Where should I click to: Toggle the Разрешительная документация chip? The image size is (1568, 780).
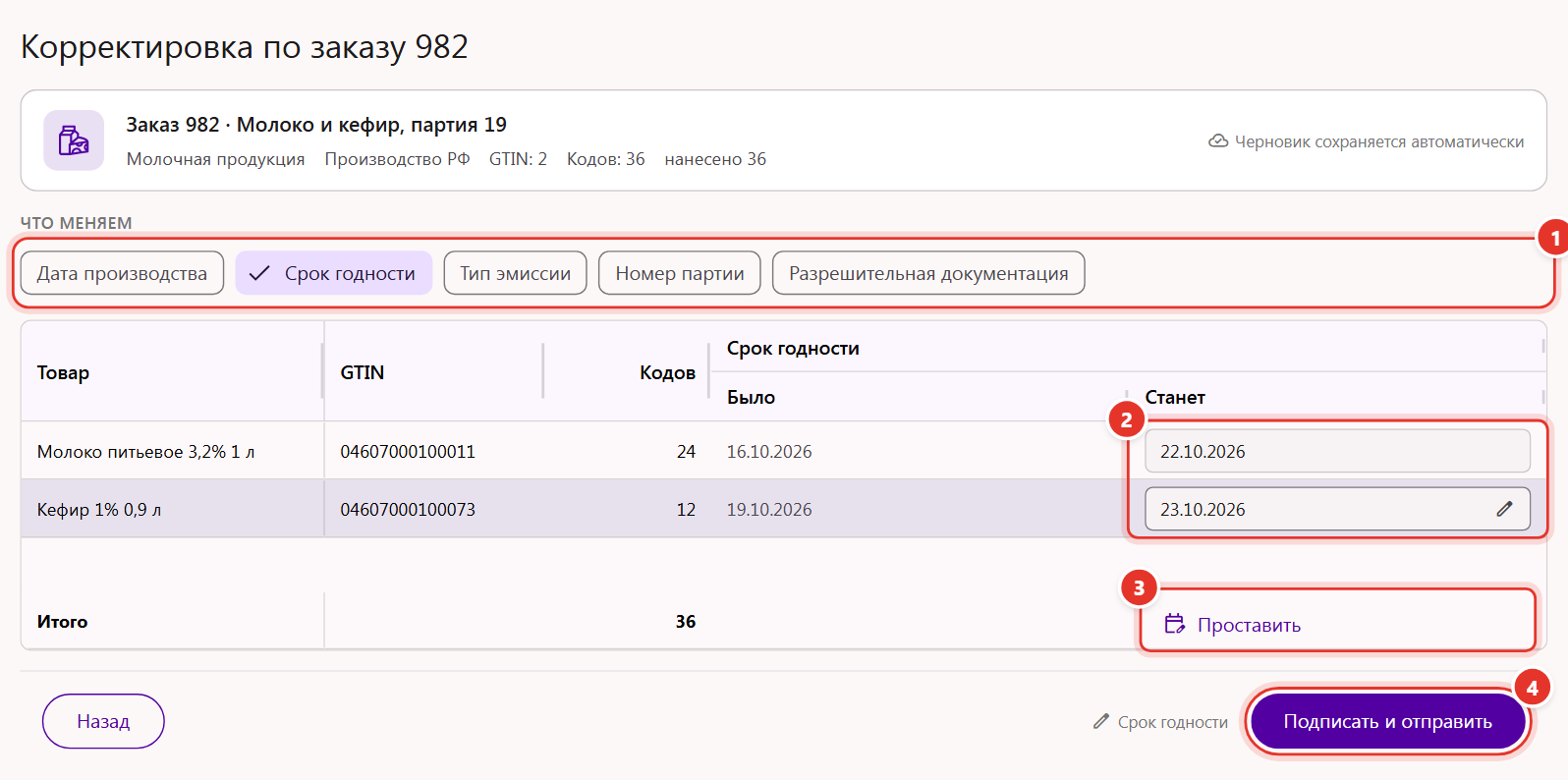(928, 273)
